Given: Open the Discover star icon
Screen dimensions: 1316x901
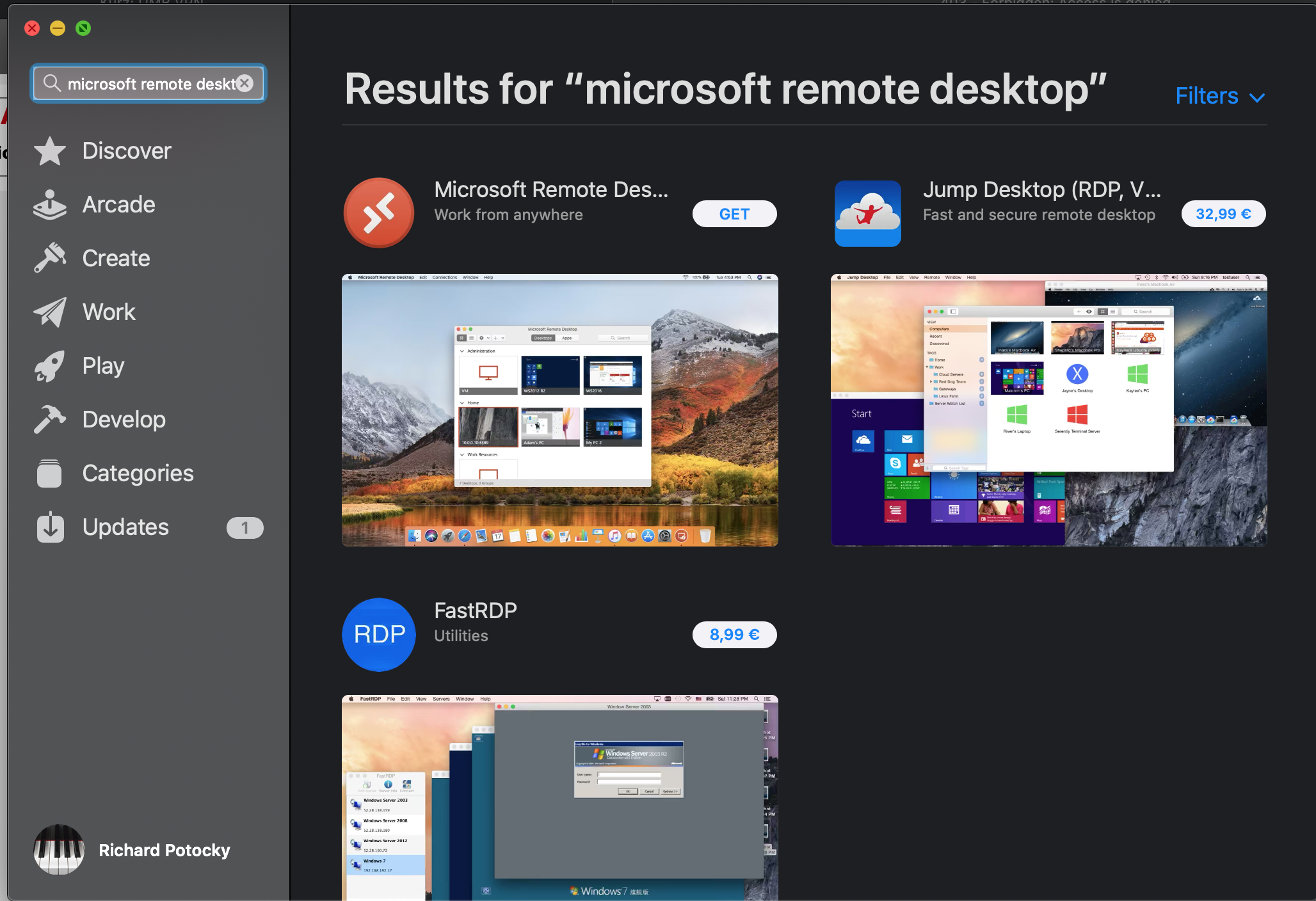Looking at the screenshot, I should coord(49,151).
